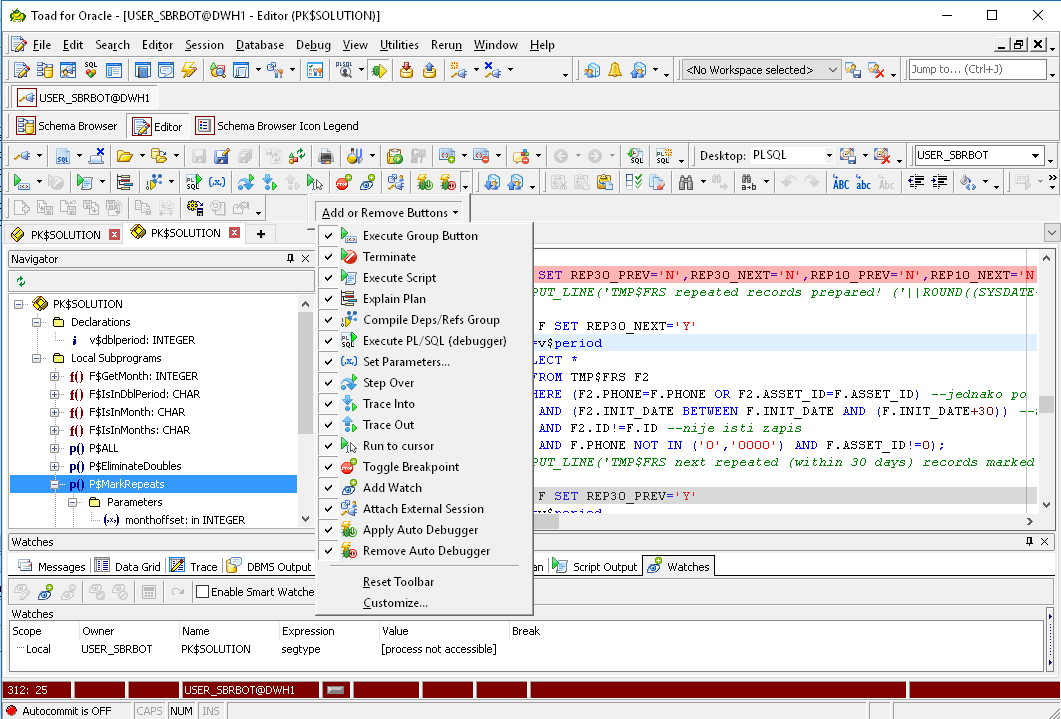Uncheck Terminate in the buttons list
Image resolution: width=1061 pixels, height=719 pixels.
328,257
